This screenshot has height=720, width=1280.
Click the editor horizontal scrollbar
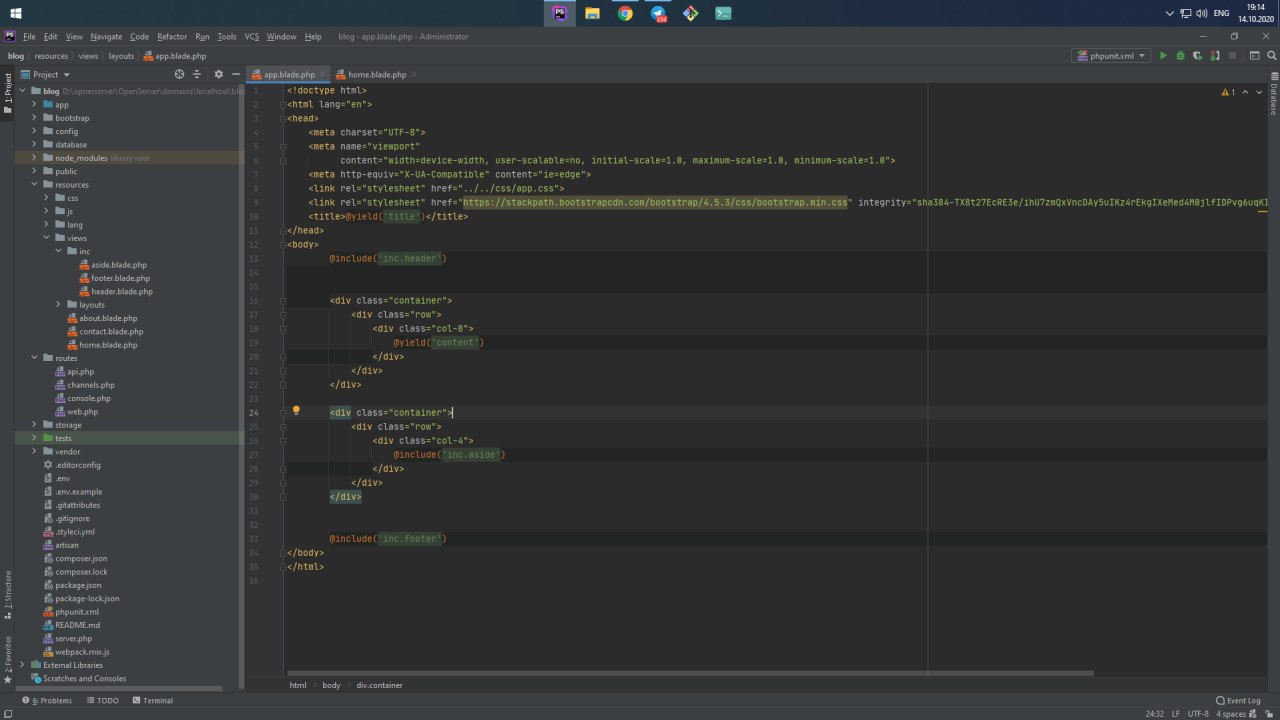point(690,673)
